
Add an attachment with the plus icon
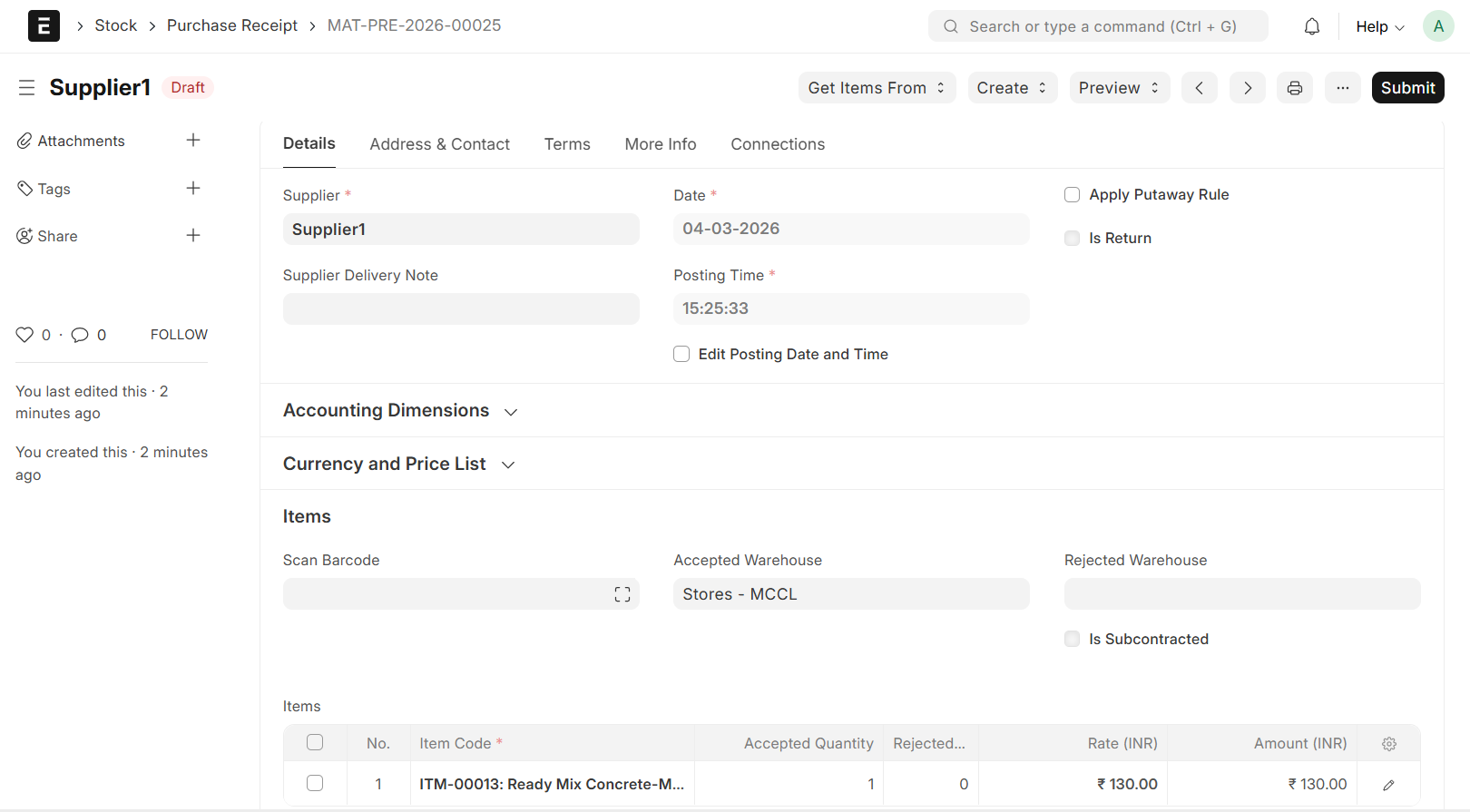point(192,141)
